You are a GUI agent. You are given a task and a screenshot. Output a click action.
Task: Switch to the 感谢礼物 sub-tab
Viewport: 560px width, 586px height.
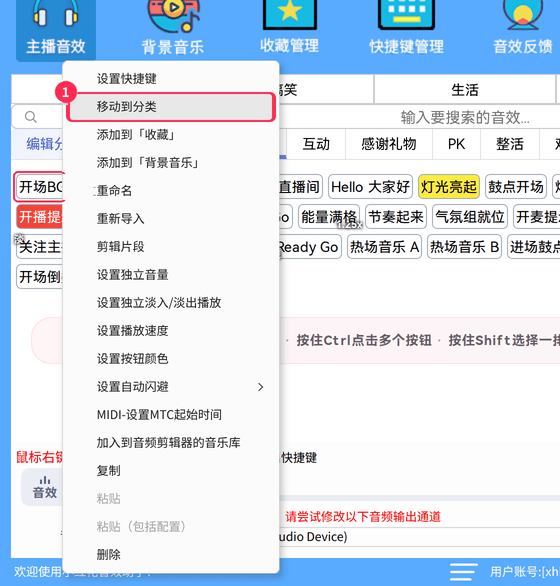point(389,144)
